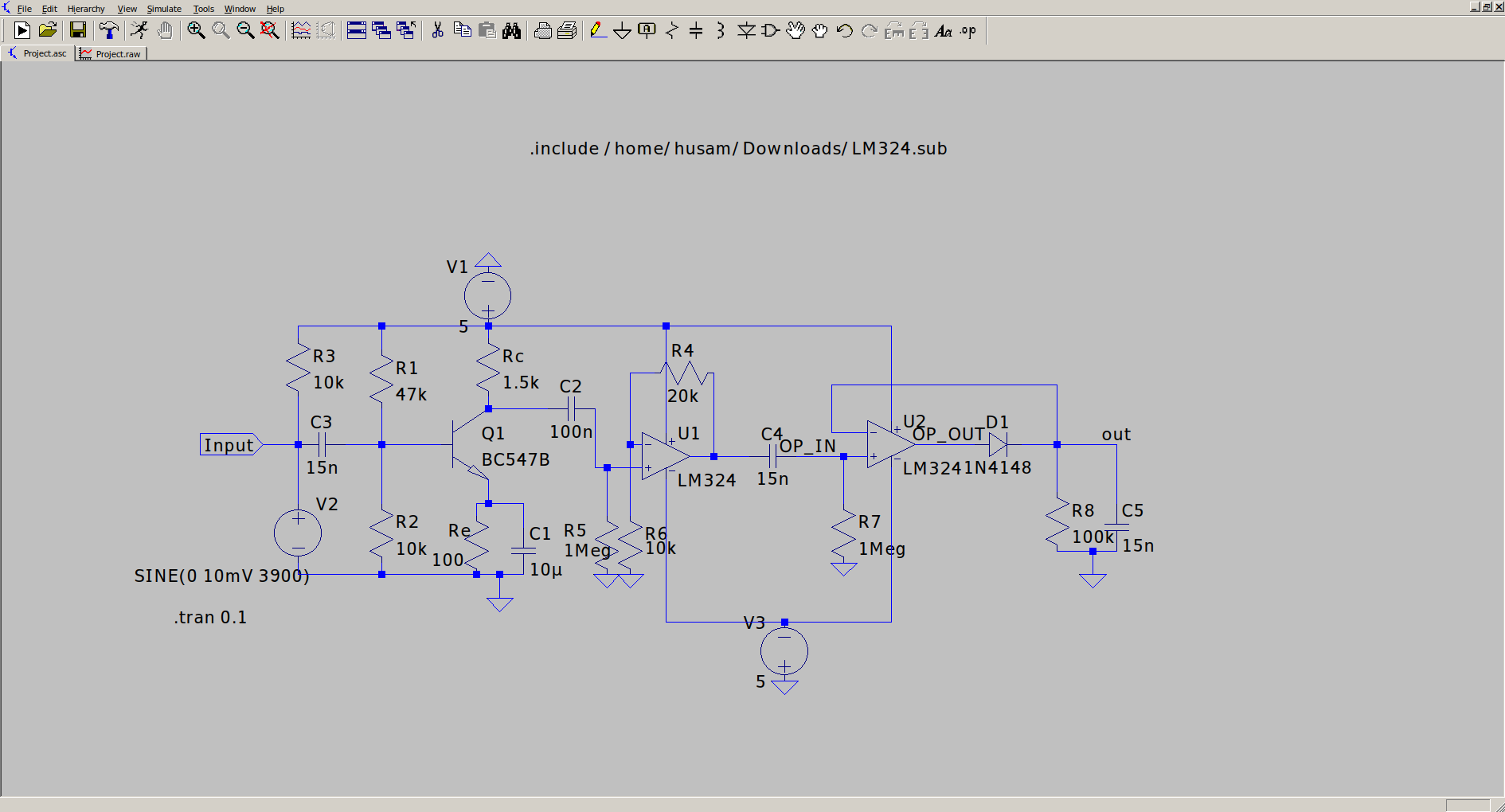Select the Wire drawing tool
Image resolution: width=1505 pixels, height=812 pixels.
coord(598,30)
